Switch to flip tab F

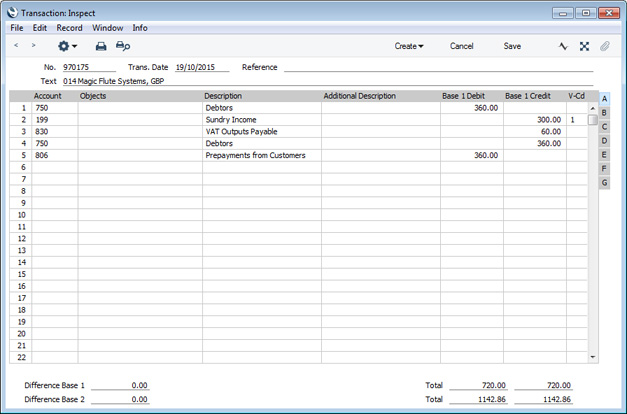point(604,169)
